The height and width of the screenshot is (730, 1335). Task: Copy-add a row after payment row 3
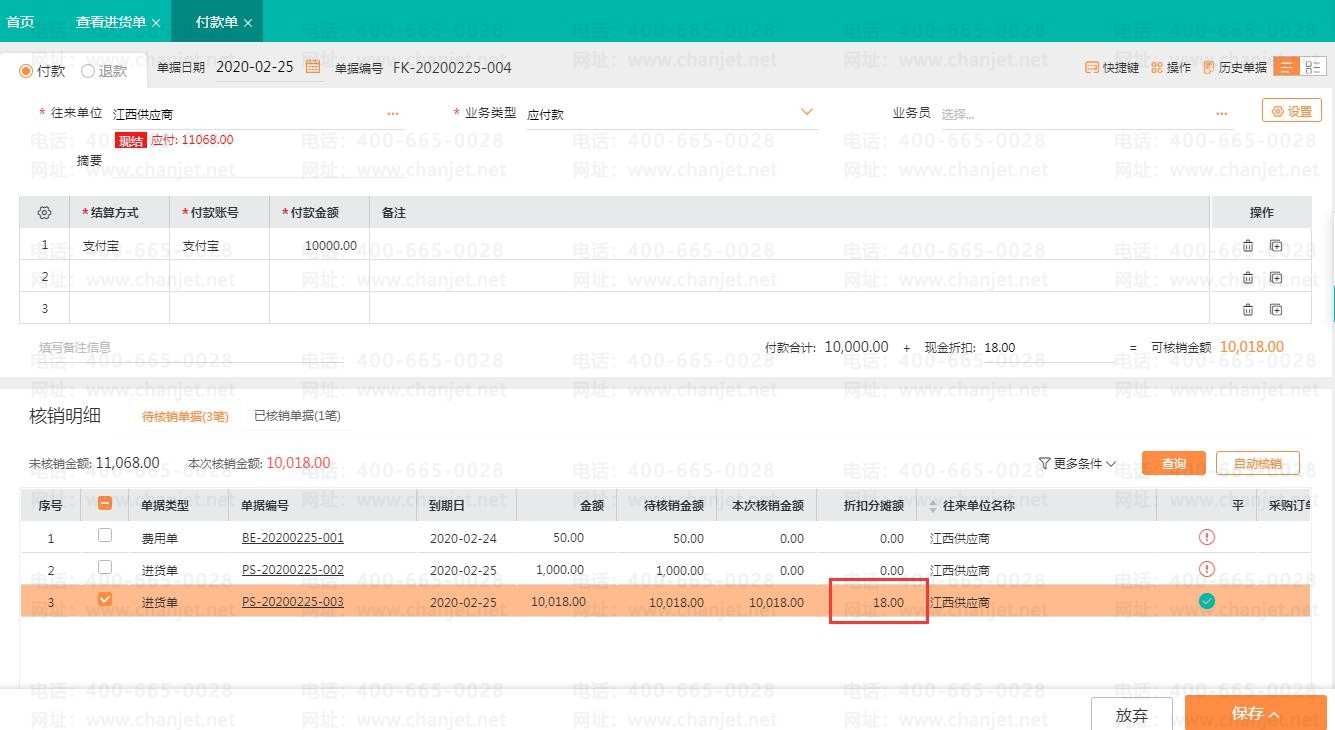[1276, 309]
